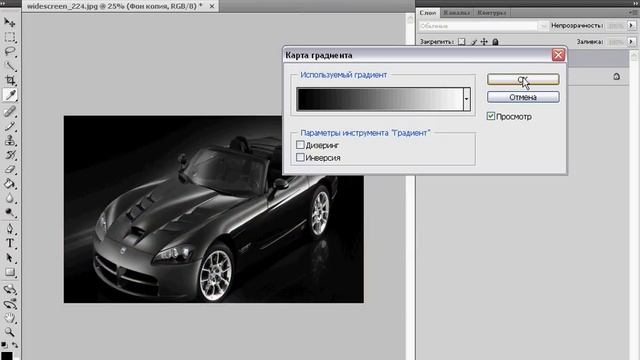This screenshot has width=640, height=360.
Task: Swap foreground and background colors
Action: click(x=15, y=345)
